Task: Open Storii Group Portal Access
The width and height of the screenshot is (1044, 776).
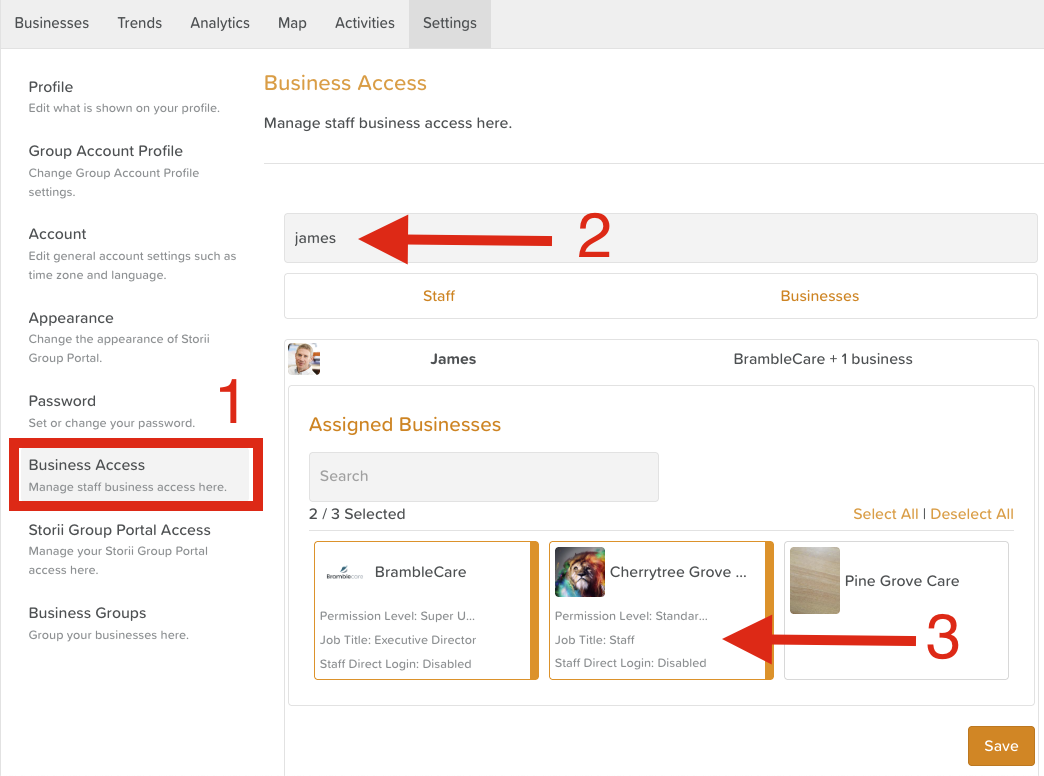Action: click(x=120, y=549)
